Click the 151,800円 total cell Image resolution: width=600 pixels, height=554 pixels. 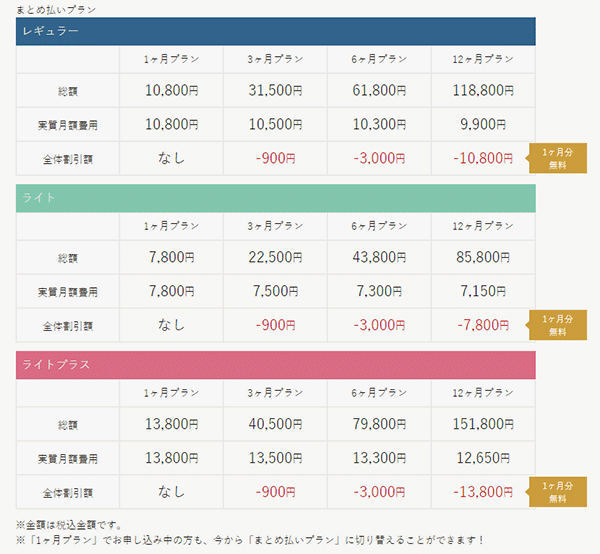click(483, 424)
